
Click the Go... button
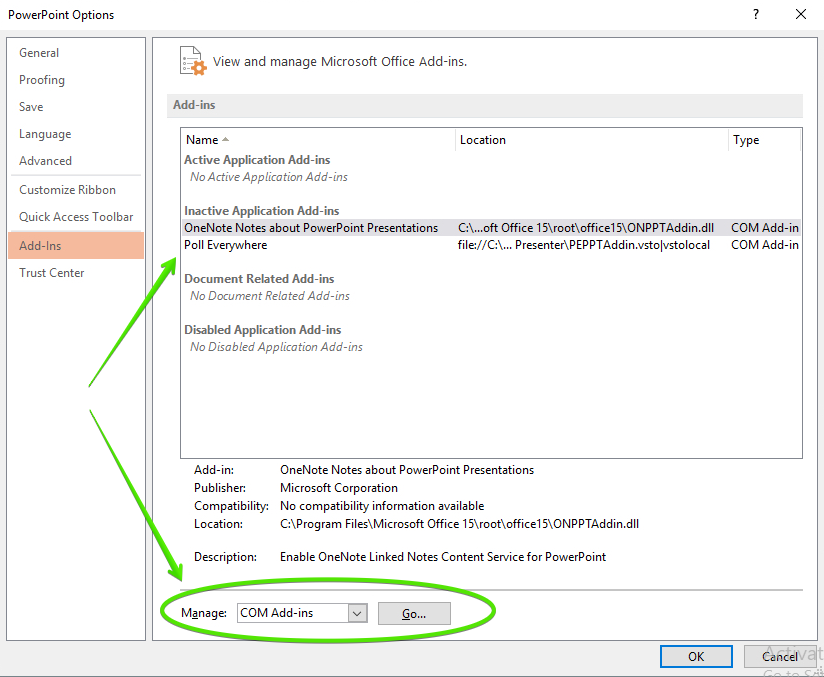(414, 613)
